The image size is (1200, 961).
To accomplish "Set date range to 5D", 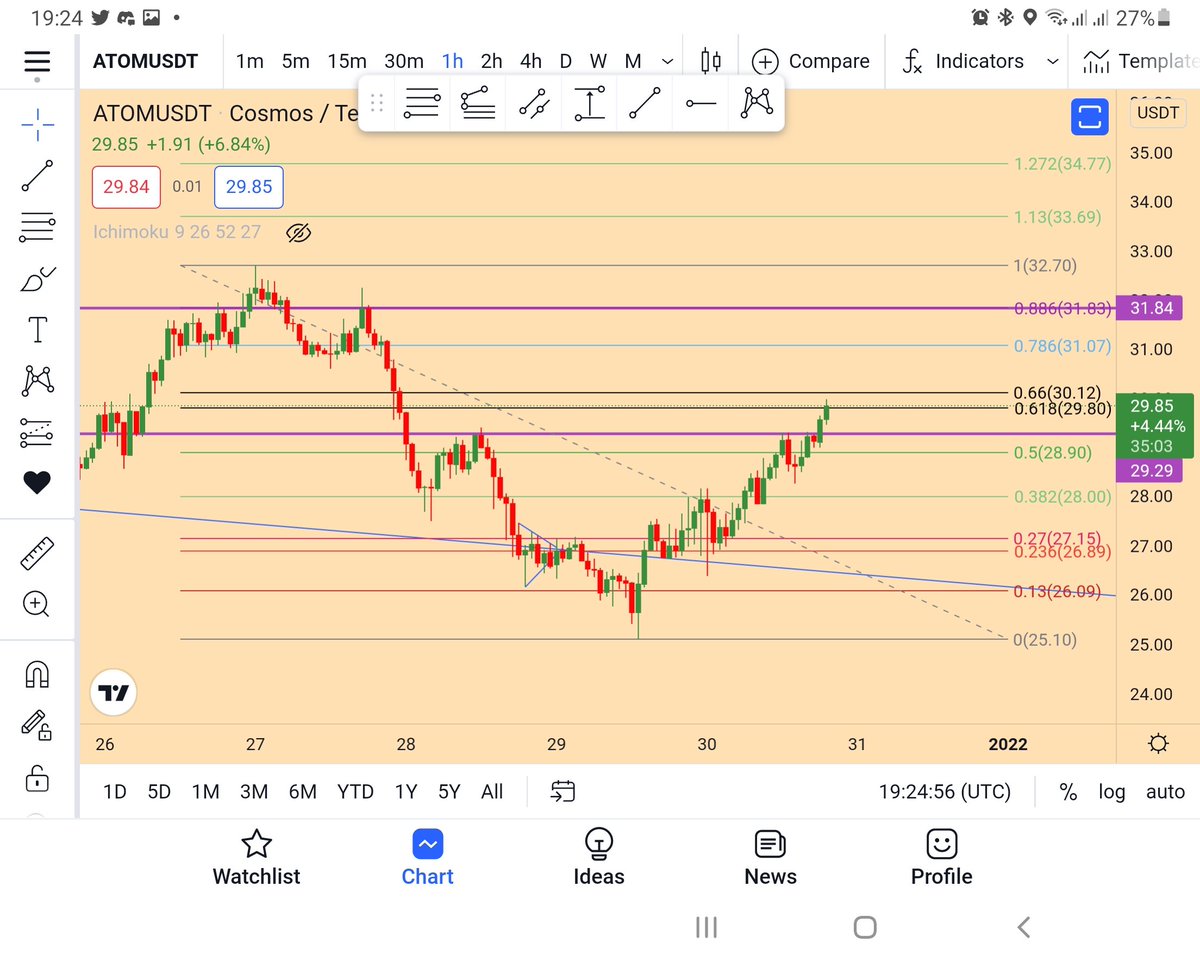I will click(159, 792).
